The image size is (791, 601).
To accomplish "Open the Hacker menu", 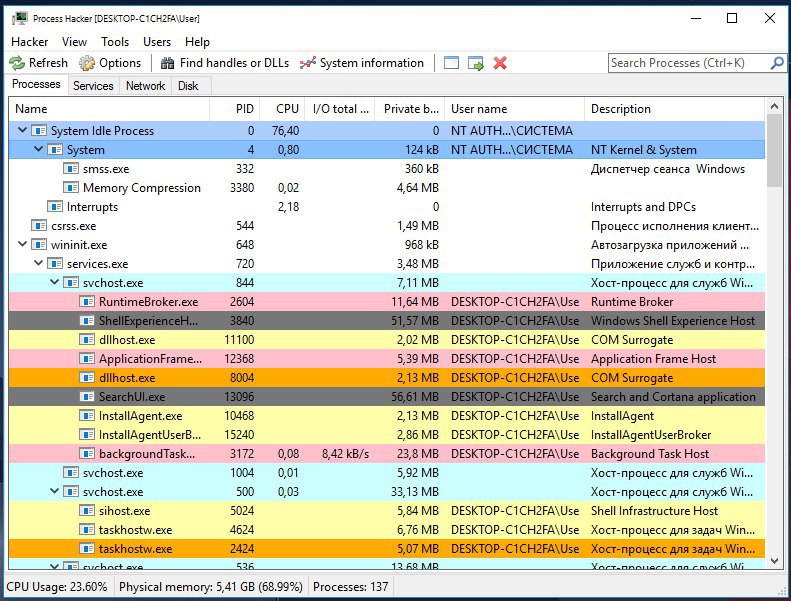I will [30, 42].
